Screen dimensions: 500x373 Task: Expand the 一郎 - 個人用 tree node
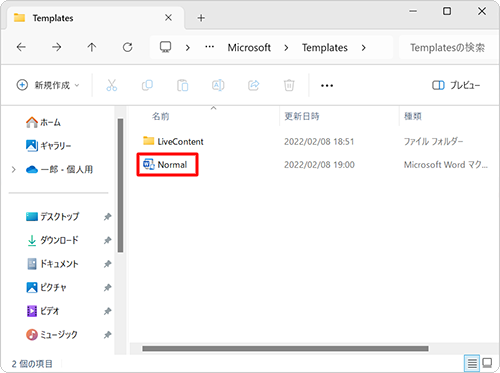pos(14,169)
